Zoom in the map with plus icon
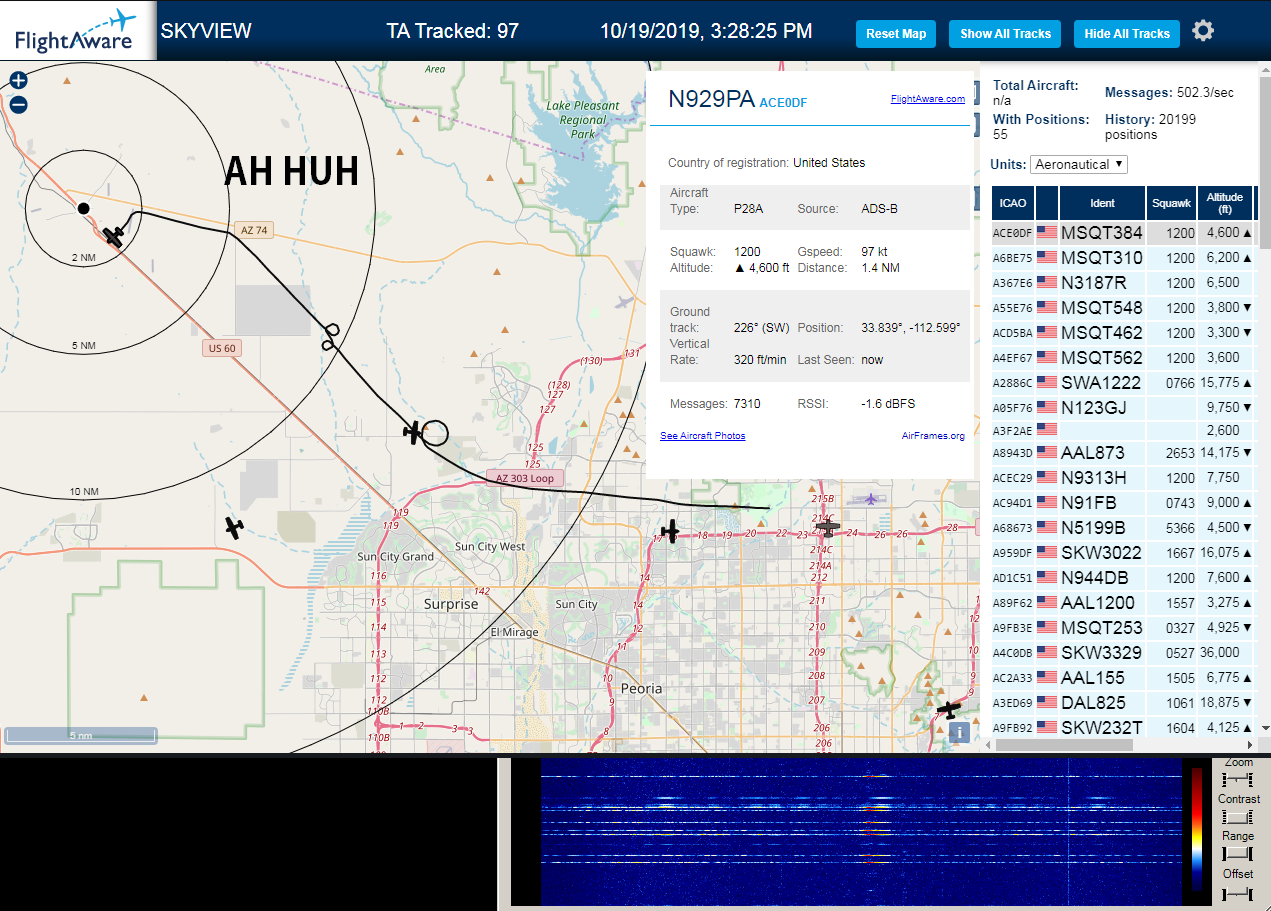Viewport: 1271px width, 911px height. (18, 81)
